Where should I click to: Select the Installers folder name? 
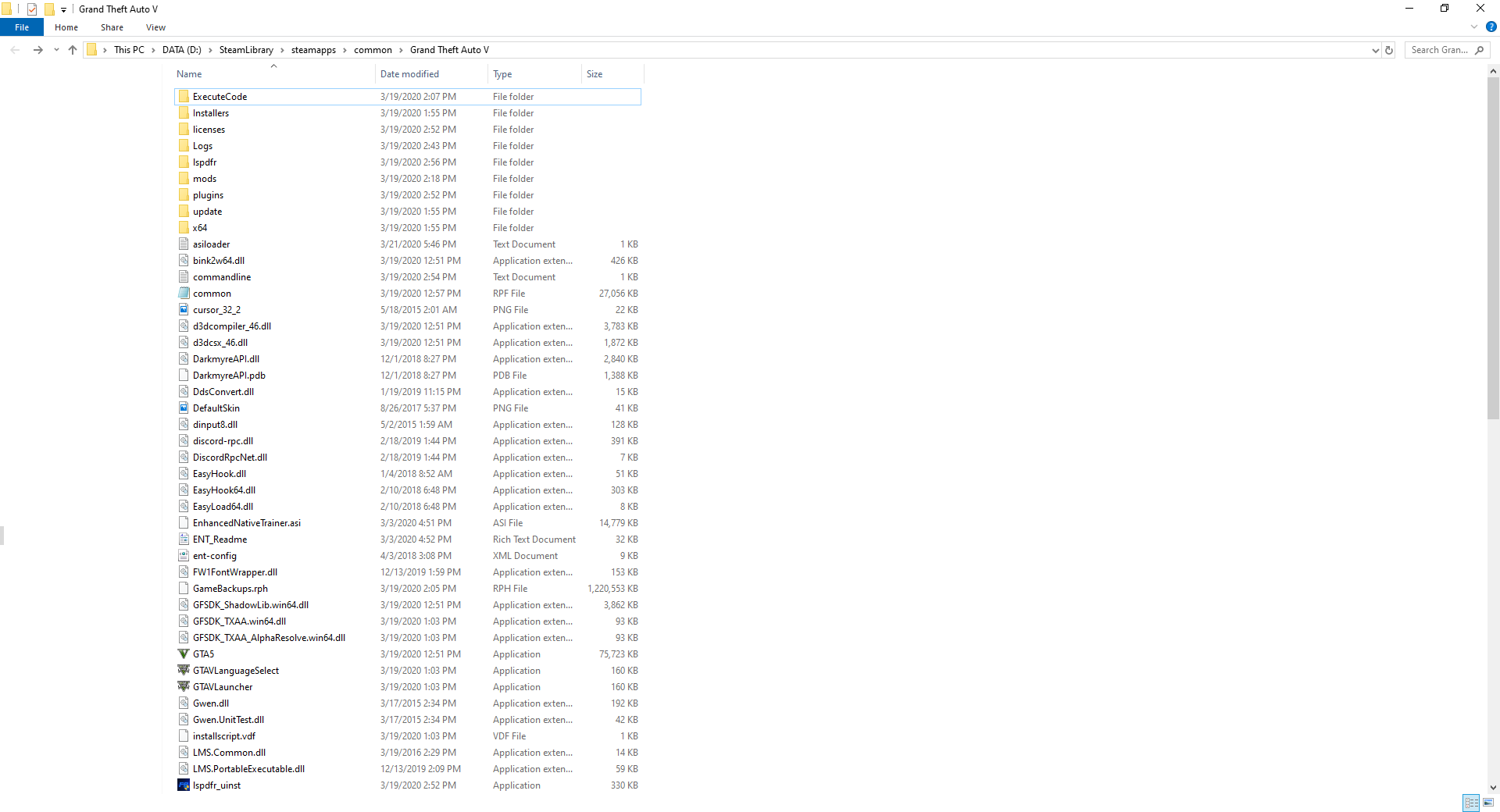point(211,113)
